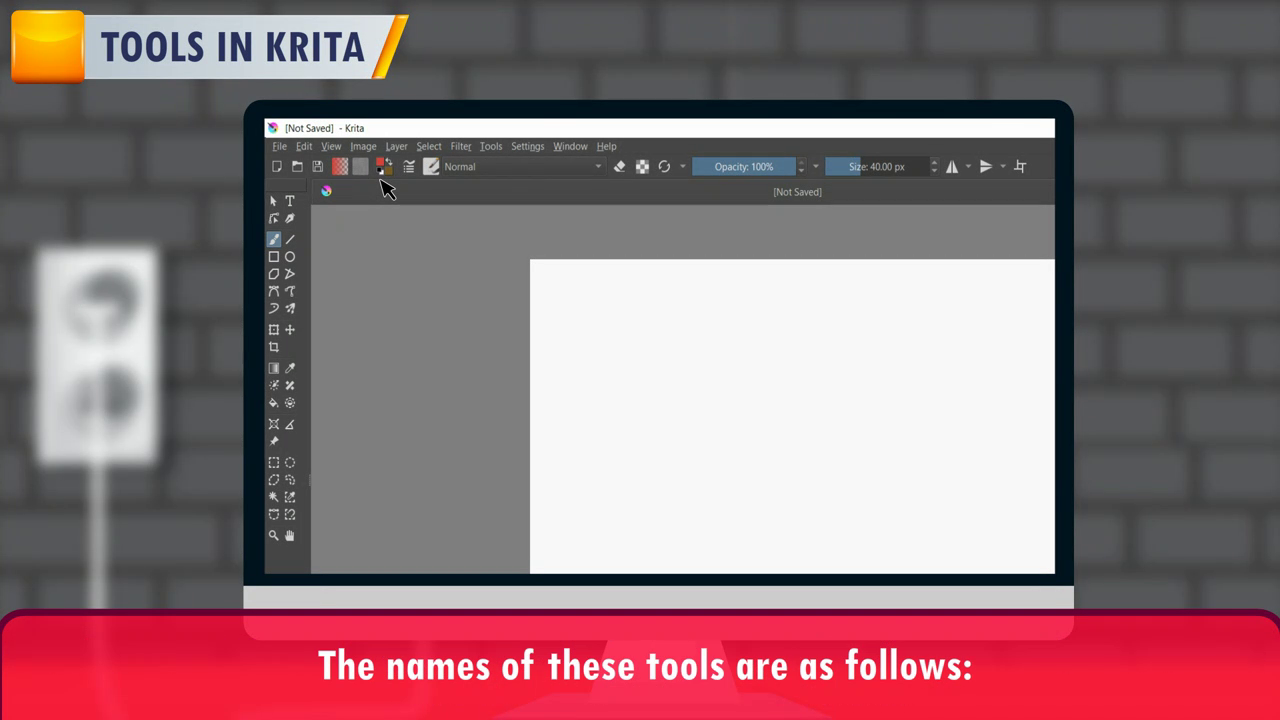The height and width of the screenshot is (720, 1280).
Task: Select the Zoom magnifier tool
Action: (273, 536)
